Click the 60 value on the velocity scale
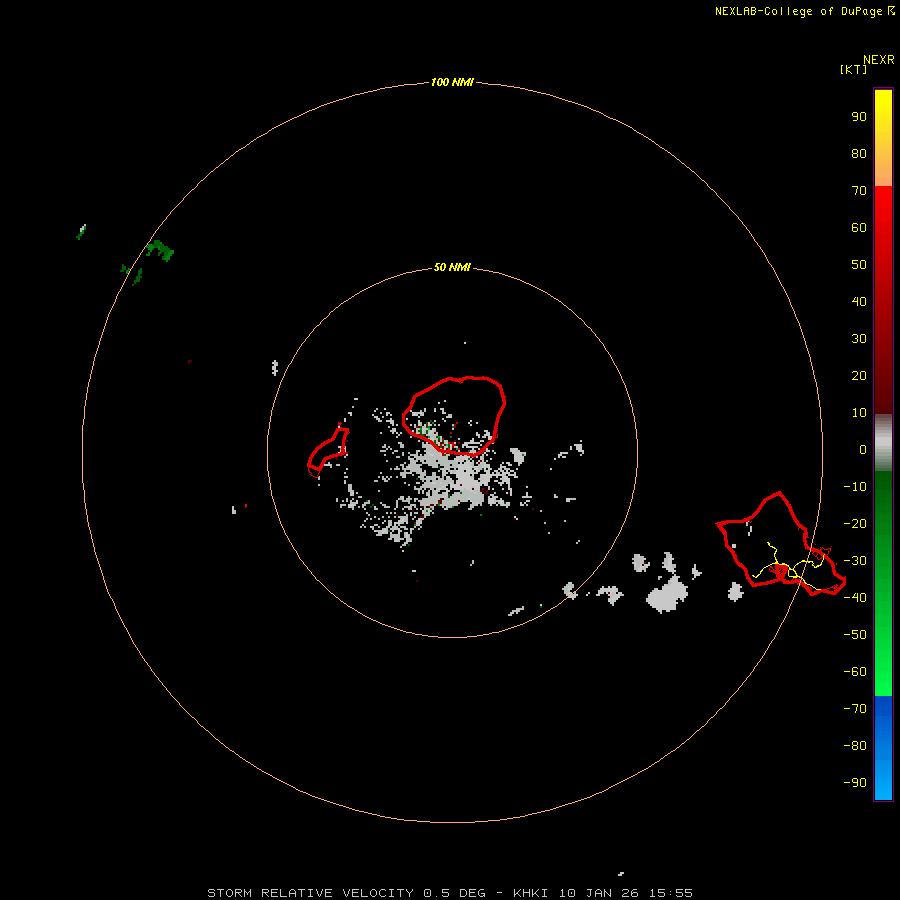Viewport: 900px width, 900px height. [x=859, y=228]
